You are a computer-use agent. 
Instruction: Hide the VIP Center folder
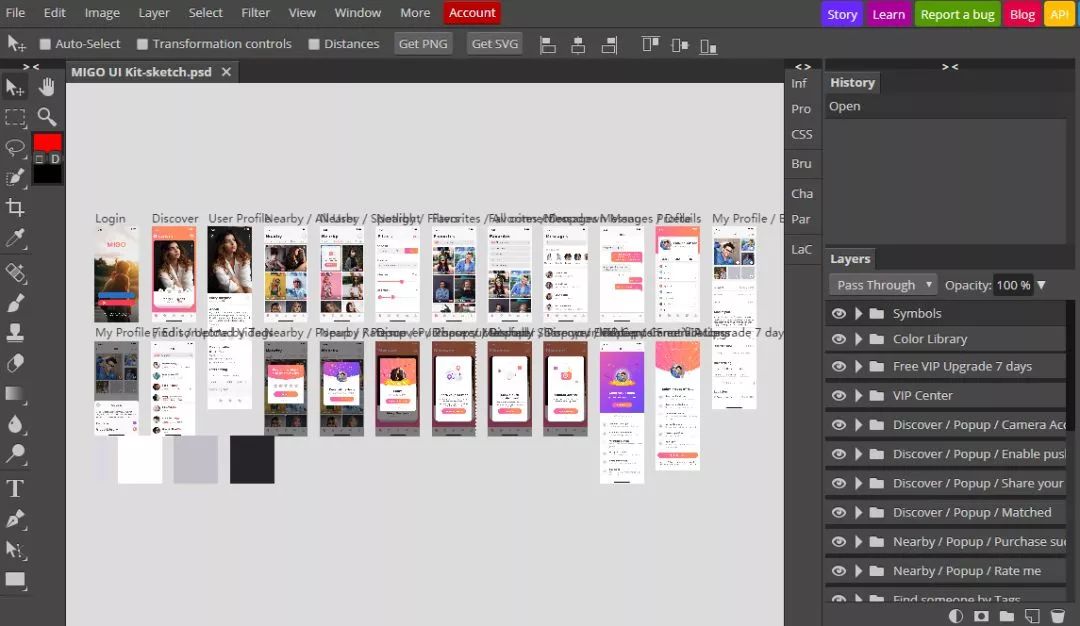pyautogui.click(x=838, y=395)
